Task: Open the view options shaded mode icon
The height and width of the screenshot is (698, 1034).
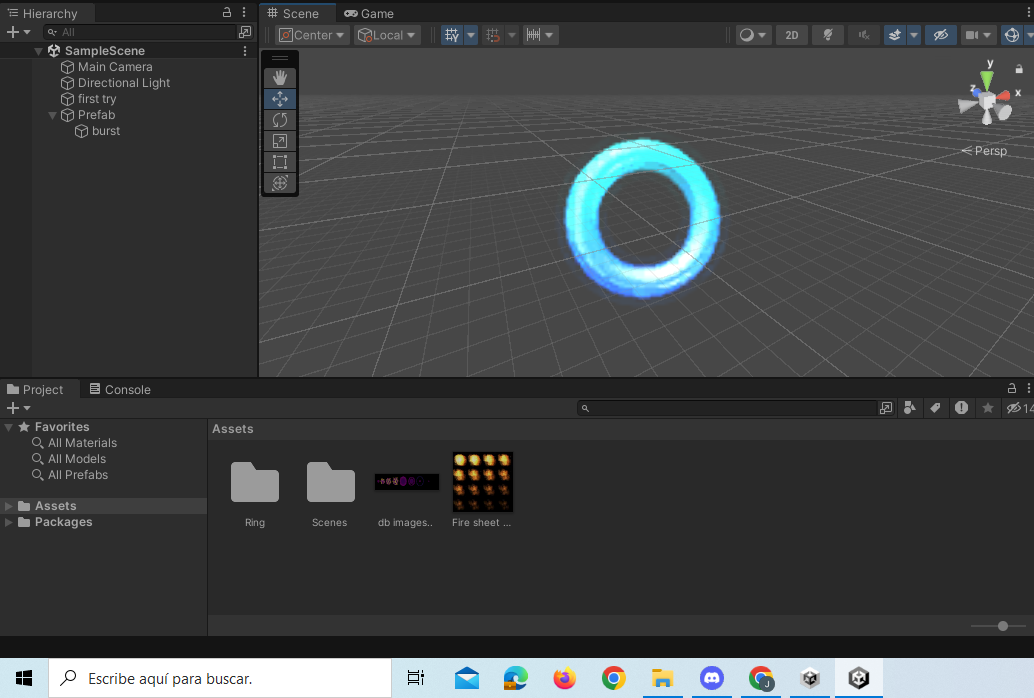Action: pos(749,35)
